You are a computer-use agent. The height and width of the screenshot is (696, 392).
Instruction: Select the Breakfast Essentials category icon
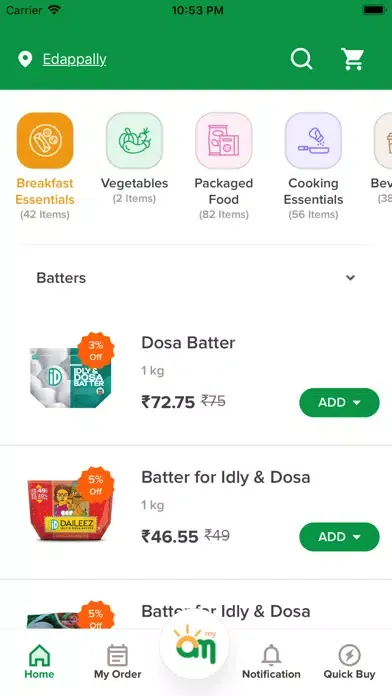[45, 140]
